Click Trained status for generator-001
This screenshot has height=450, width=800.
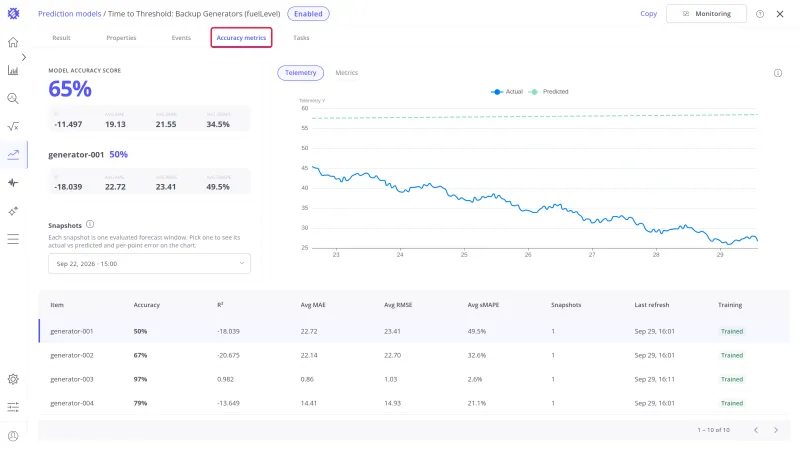[x=732, y=331]
